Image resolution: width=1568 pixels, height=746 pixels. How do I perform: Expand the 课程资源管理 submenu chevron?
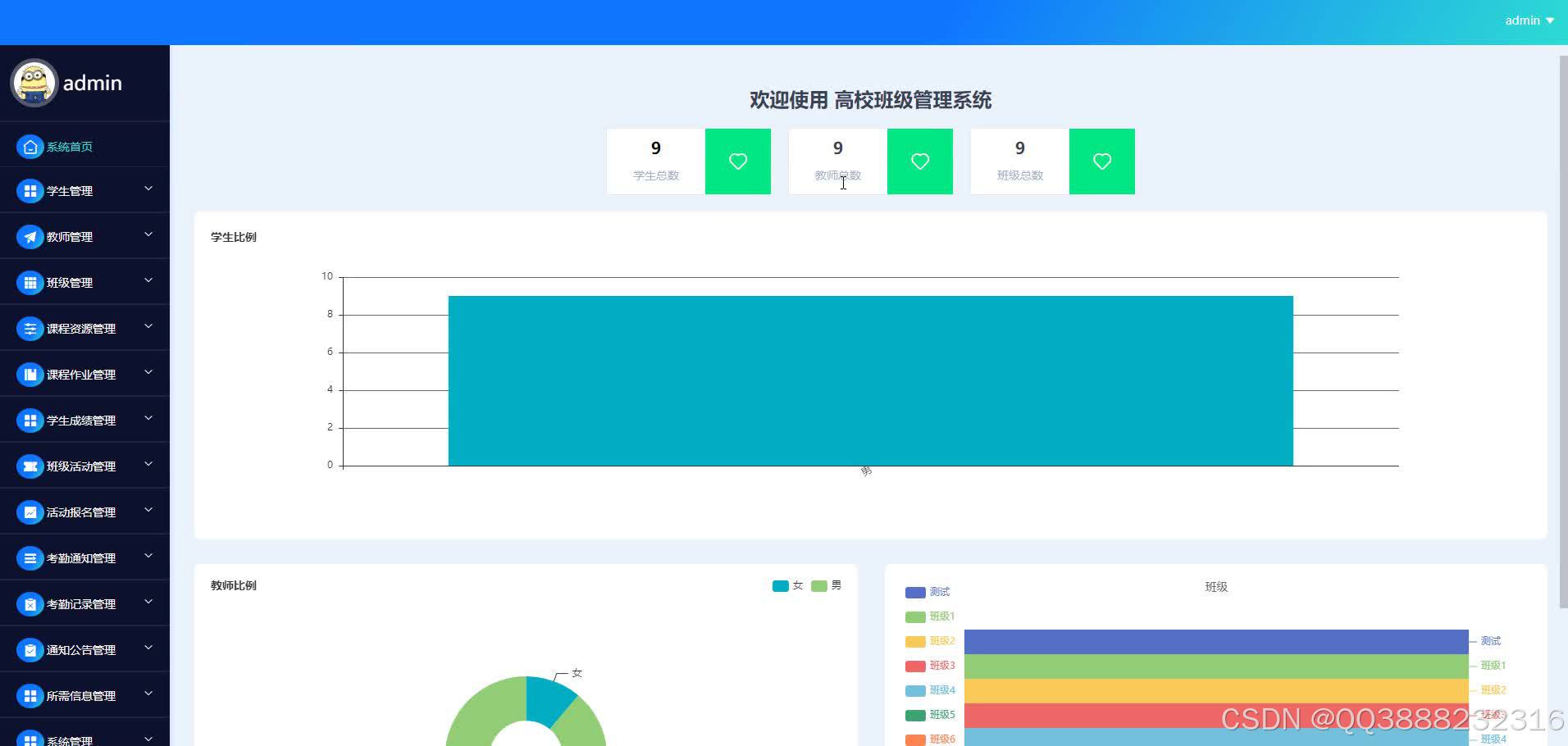(148, 326)
